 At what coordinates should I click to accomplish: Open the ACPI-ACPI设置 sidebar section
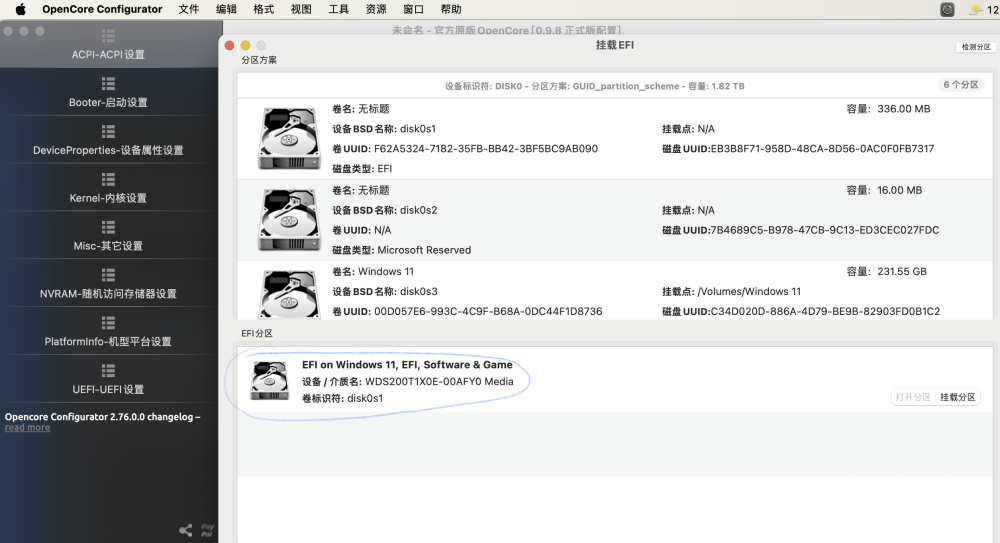(108, 45)
